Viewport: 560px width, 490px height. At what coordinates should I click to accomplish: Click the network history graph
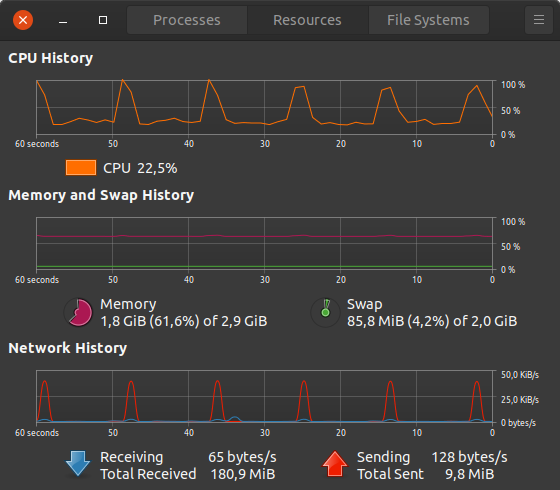tap(264, 396)
